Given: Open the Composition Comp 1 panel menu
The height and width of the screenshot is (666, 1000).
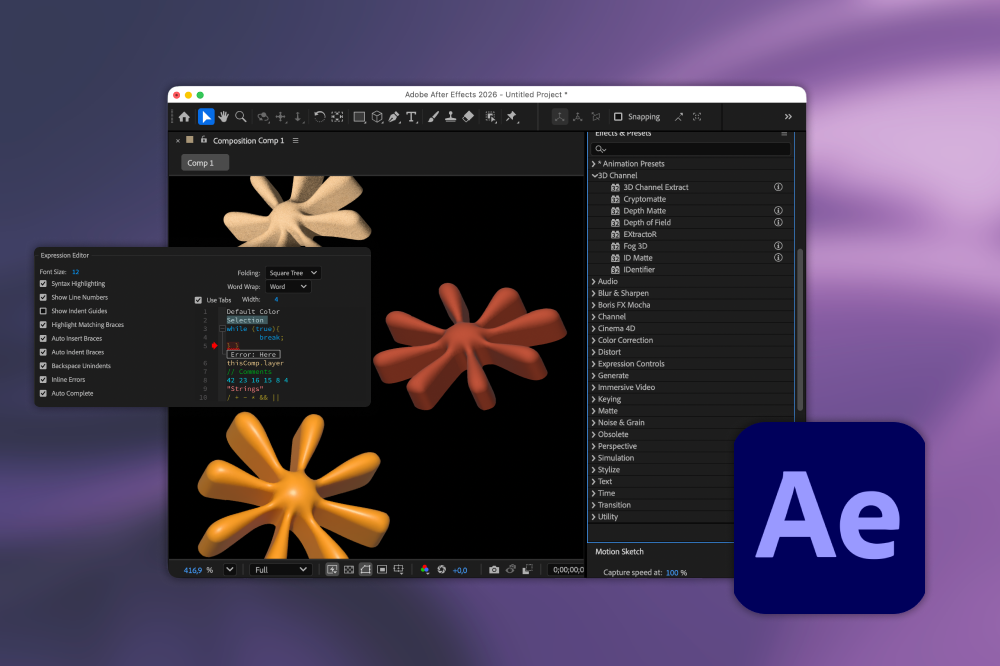Looking at the screenshot, I should [x=295, y=140].
